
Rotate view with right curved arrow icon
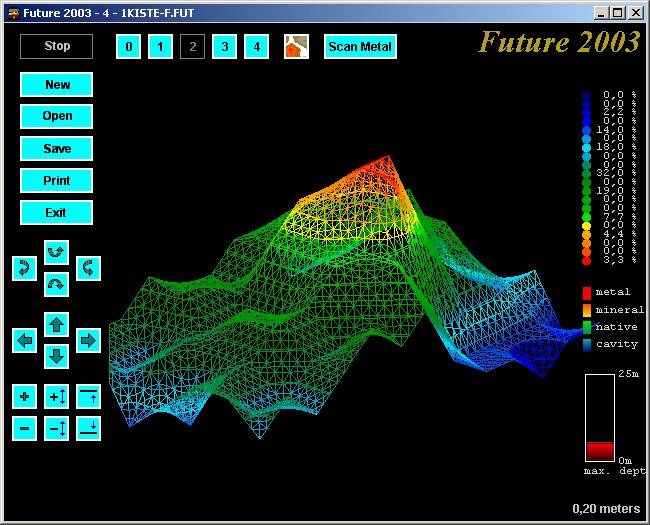[x=88, y=268]
